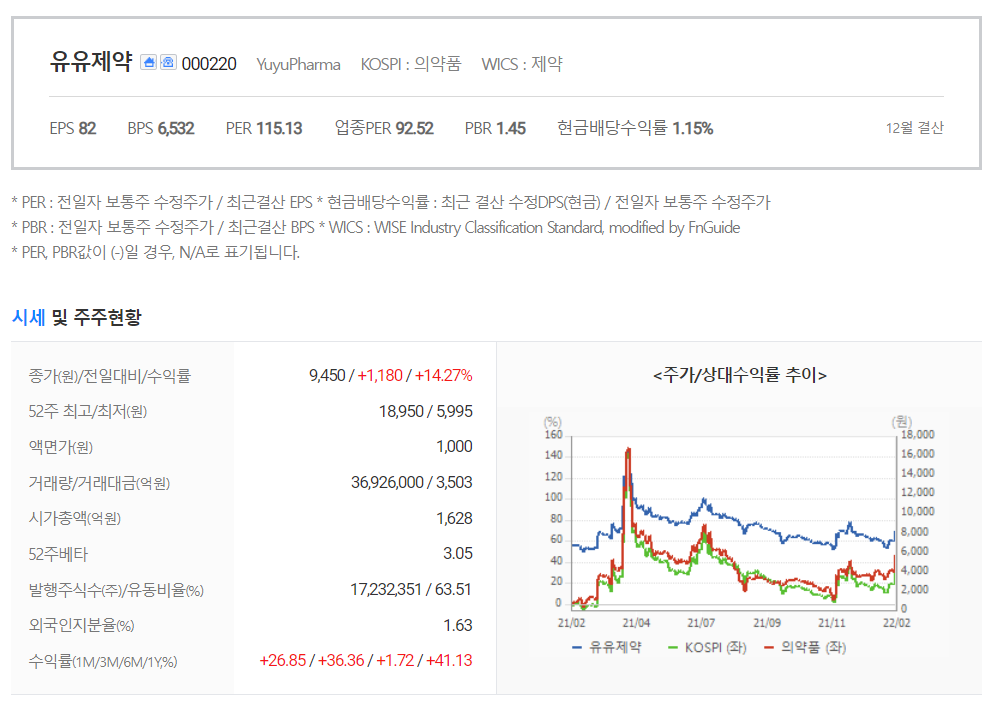Click the 유유제약 chart legend entry
This screenshot has width=995, height=706.
[x=607, y=648]
